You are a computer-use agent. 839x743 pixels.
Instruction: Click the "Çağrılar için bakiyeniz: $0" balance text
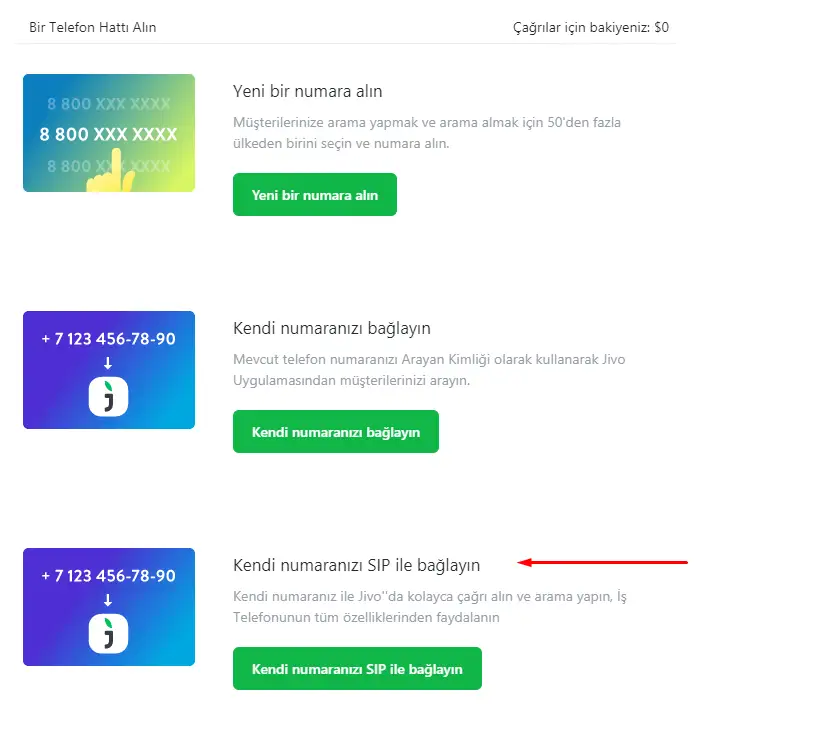pyautogui.click(x=590, y=27)
